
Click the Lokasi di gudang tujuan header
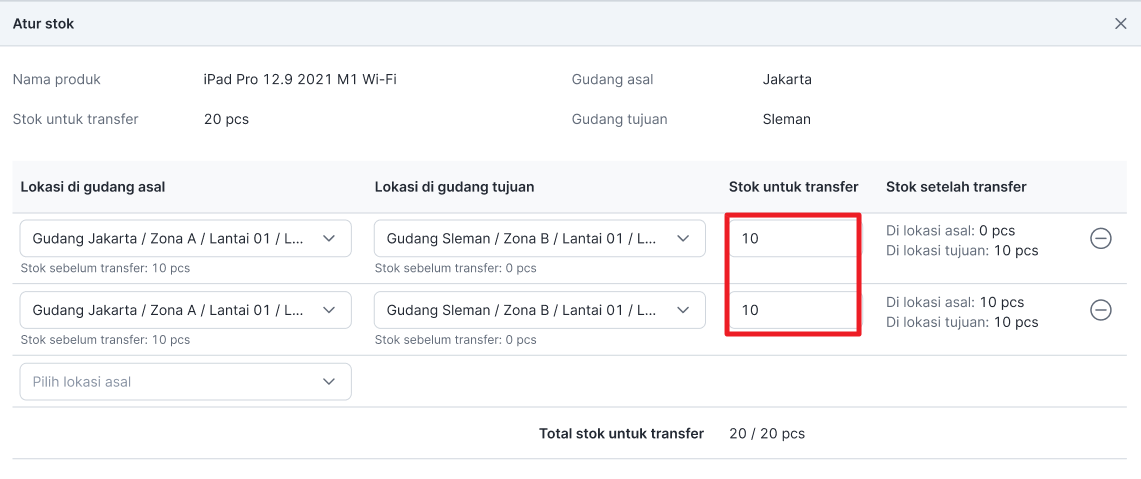(454, 187)
